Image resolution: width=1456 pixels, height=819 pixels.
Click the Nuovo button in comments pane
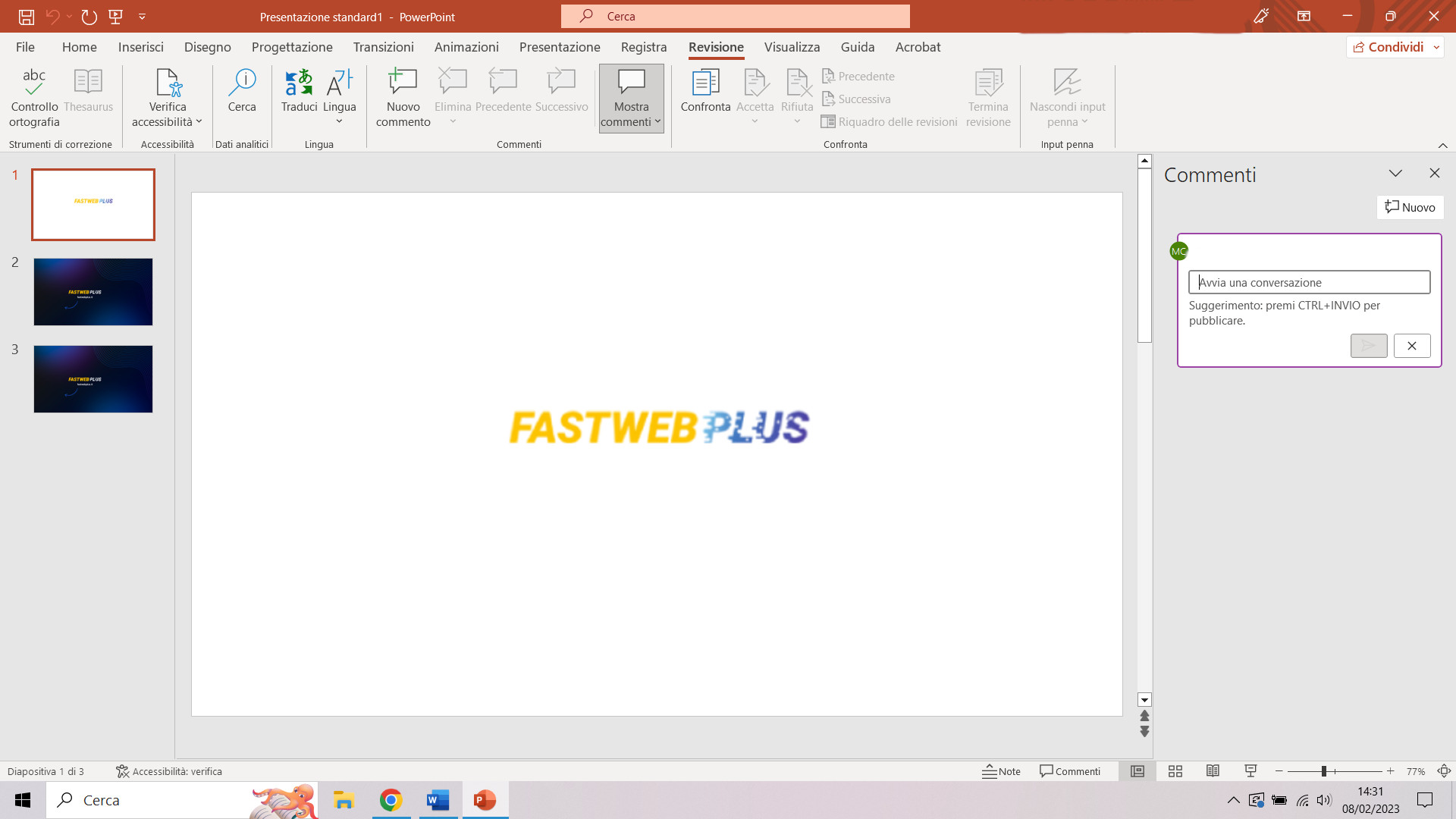1410,207
